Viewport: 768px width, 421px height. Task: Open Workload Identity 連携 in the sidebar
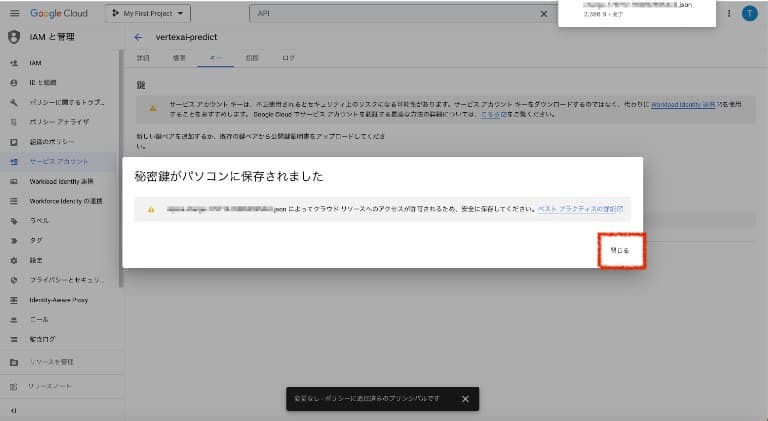(x=59, y=181)
